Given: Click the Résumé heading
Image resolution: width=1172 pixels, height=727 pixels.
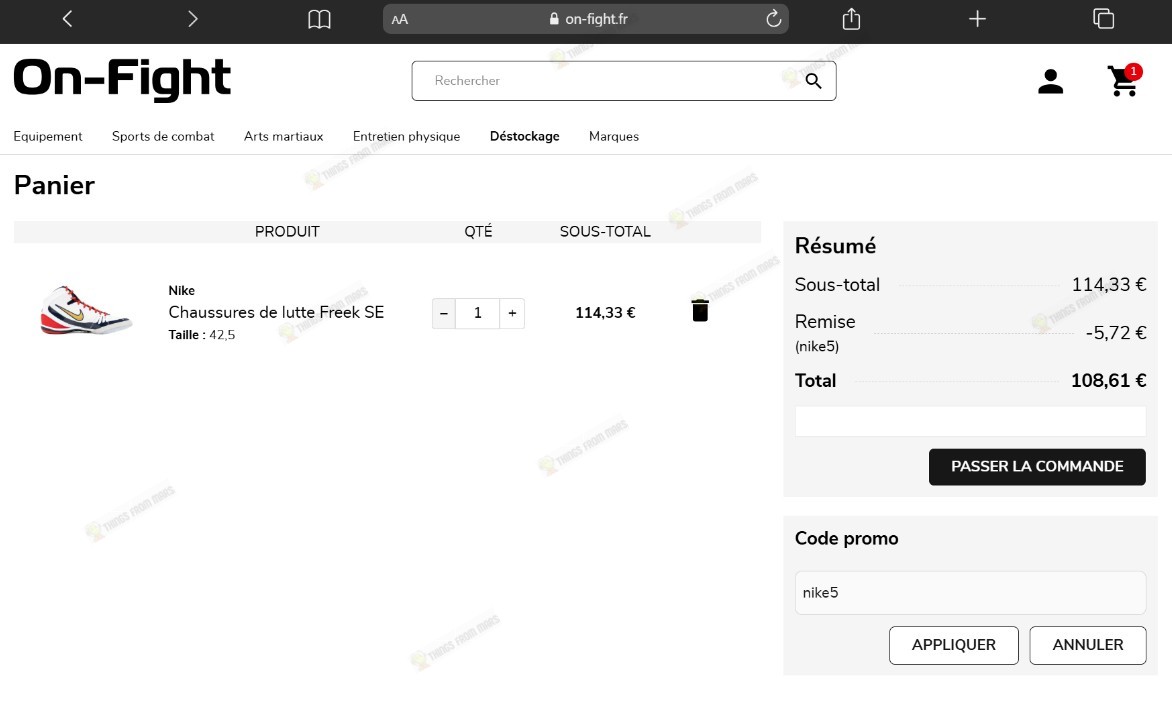Looking at the screenshot, I should pos(835,246).
